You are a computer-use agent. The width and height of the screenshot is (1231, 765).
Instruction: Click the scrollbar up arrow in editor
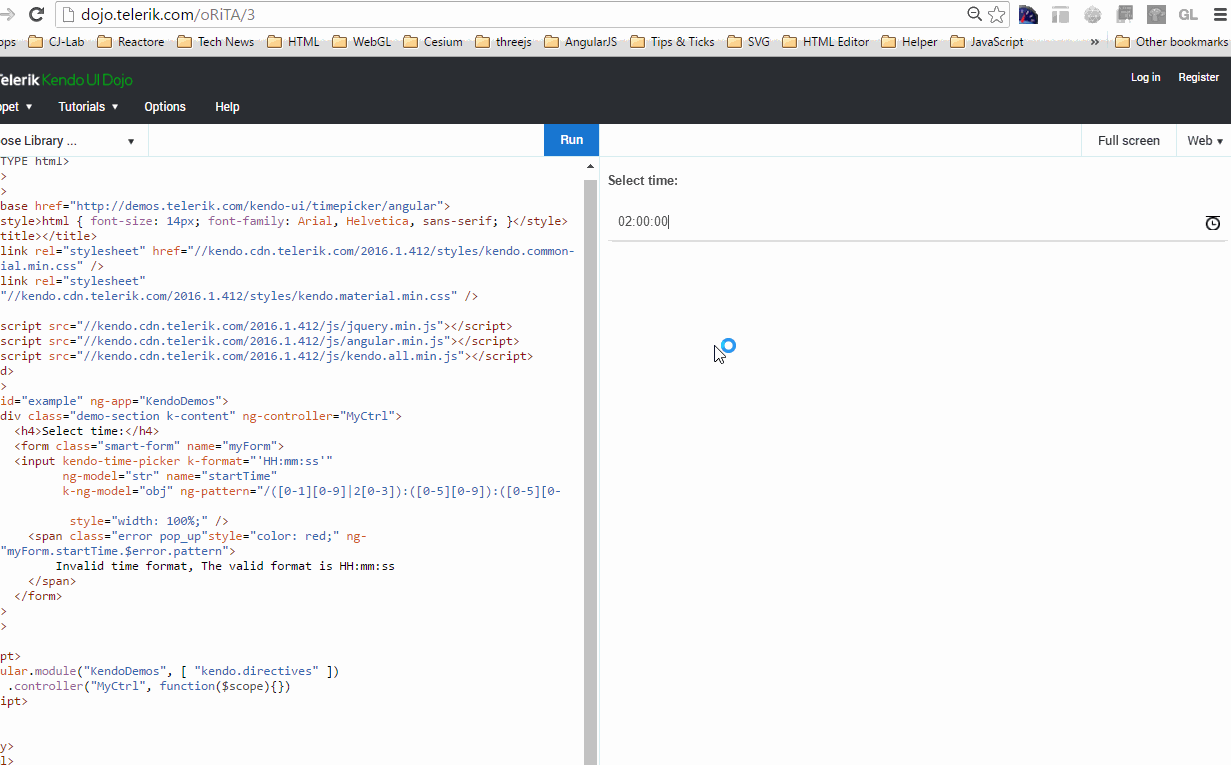tap(590, 166)
